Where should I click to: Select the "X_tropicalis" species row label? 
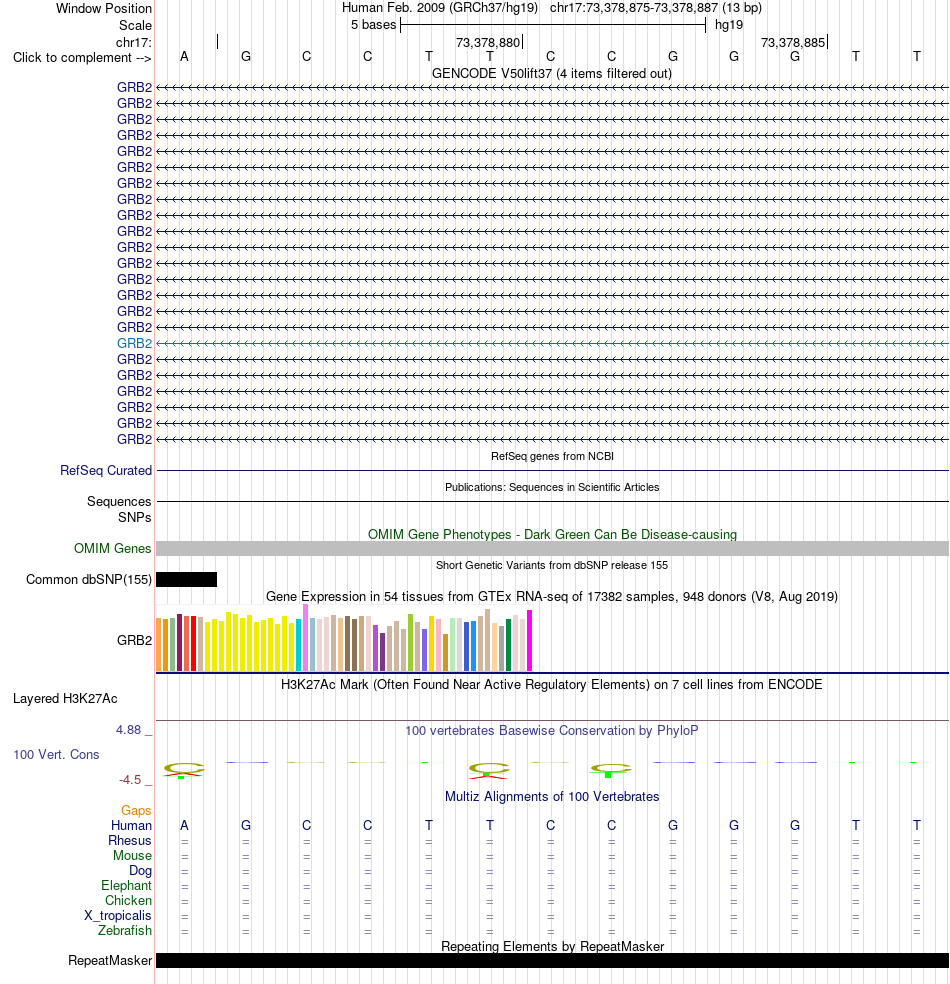pos(118,916)
